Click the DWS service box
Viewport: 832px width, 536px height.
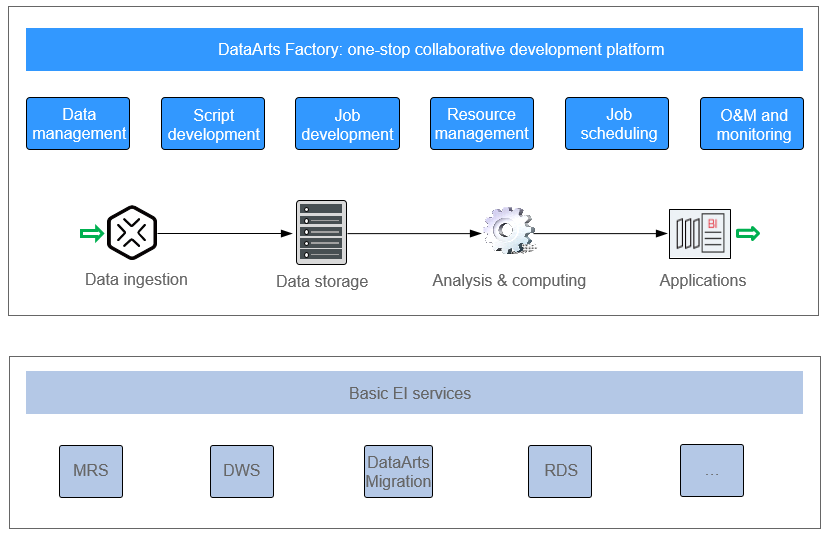(242, 471)
